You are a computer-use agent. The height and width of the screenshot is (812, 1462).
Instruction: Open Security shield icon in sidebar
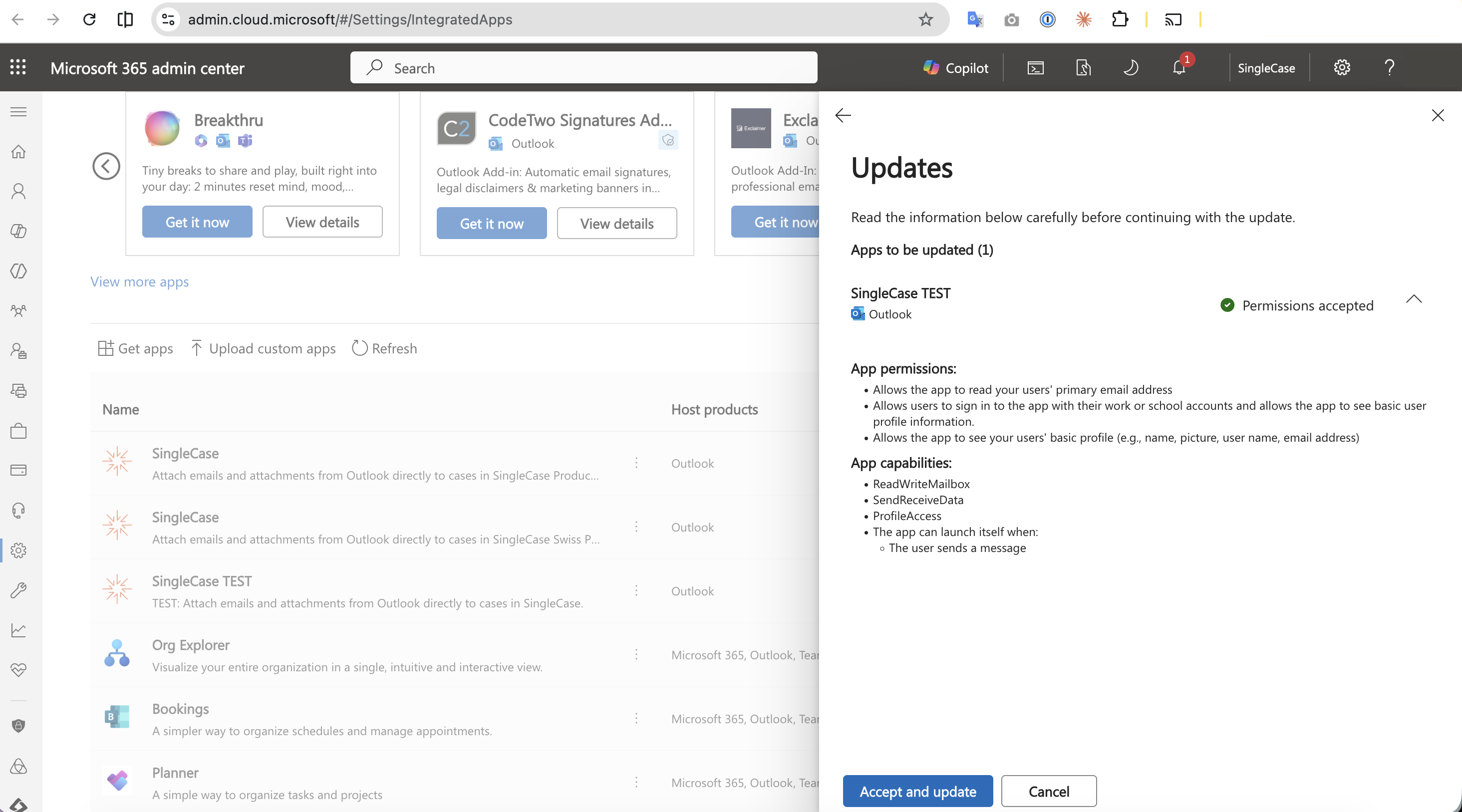[19, 726]
